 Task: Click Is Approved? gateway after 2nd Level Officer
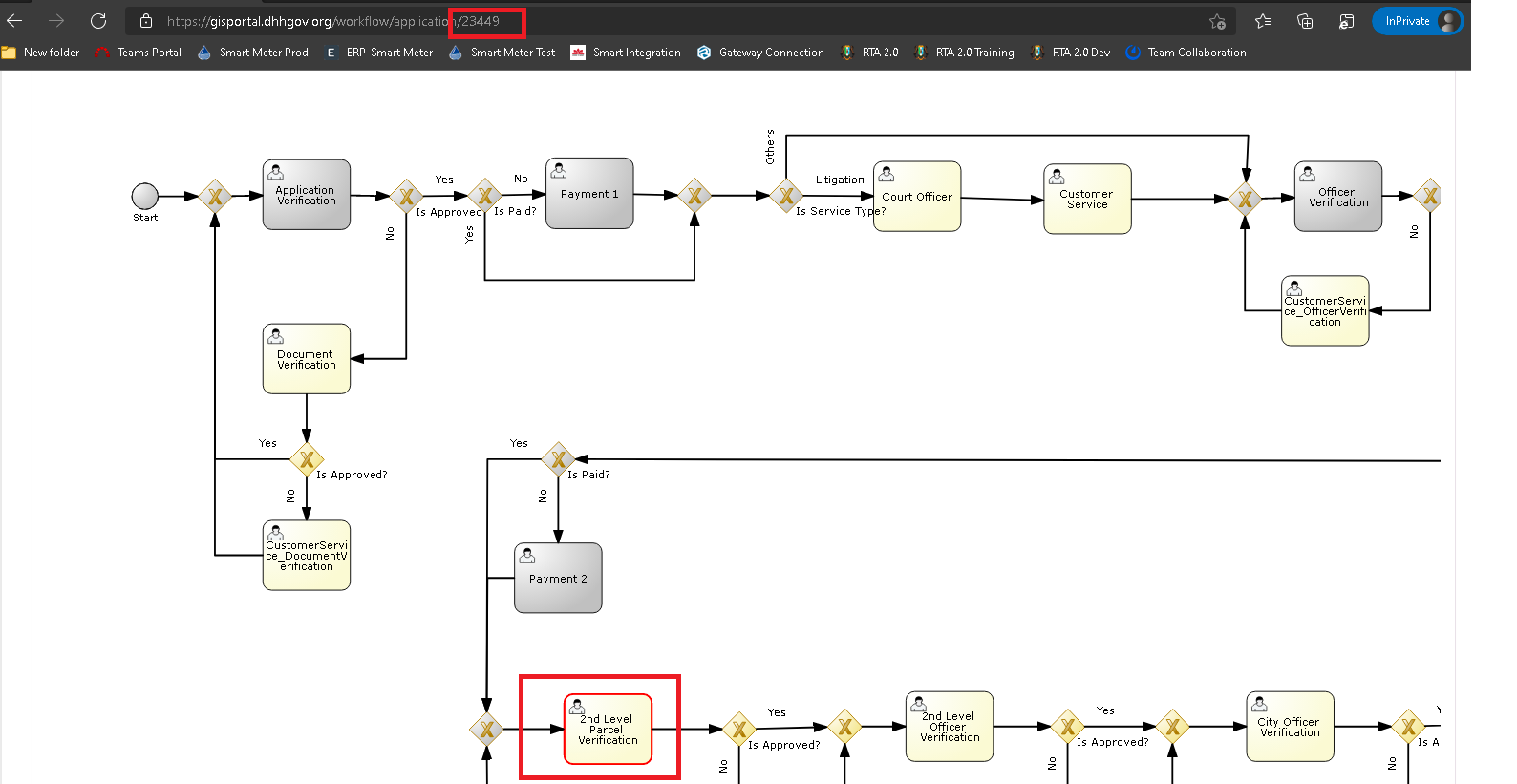[x=1068, y=727]
